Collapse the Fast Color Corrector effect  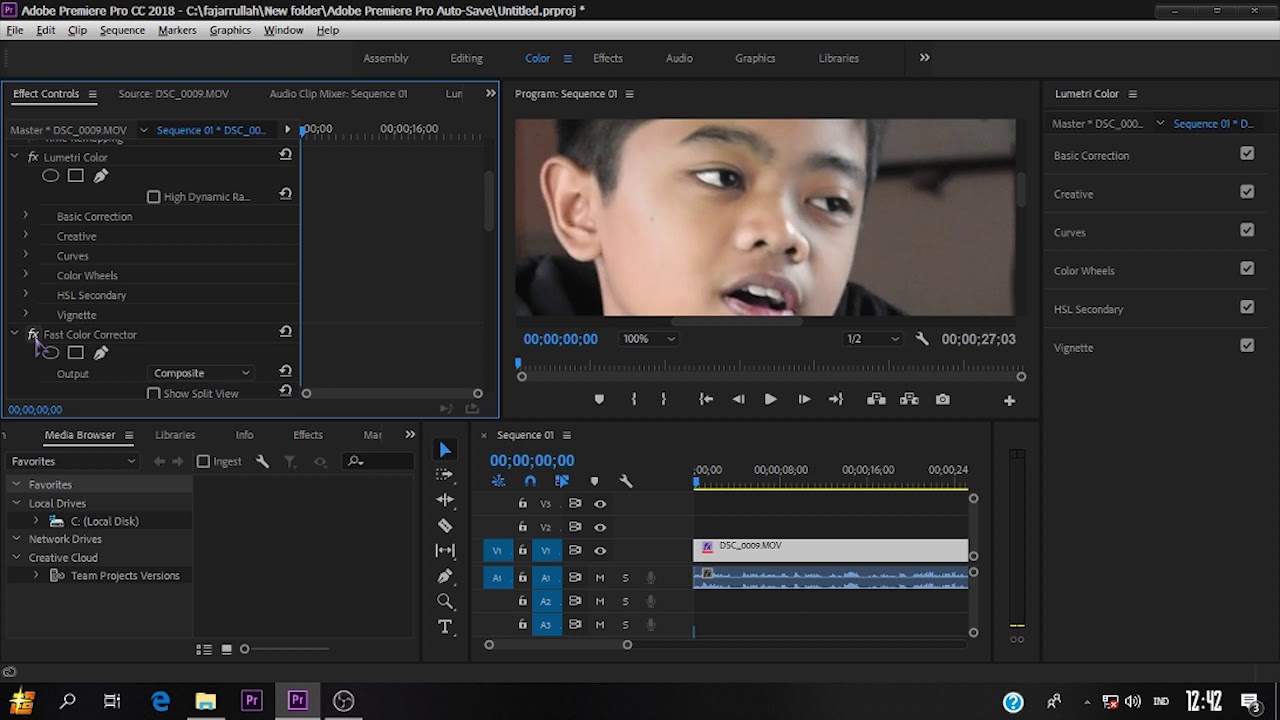tap(15, 334)
